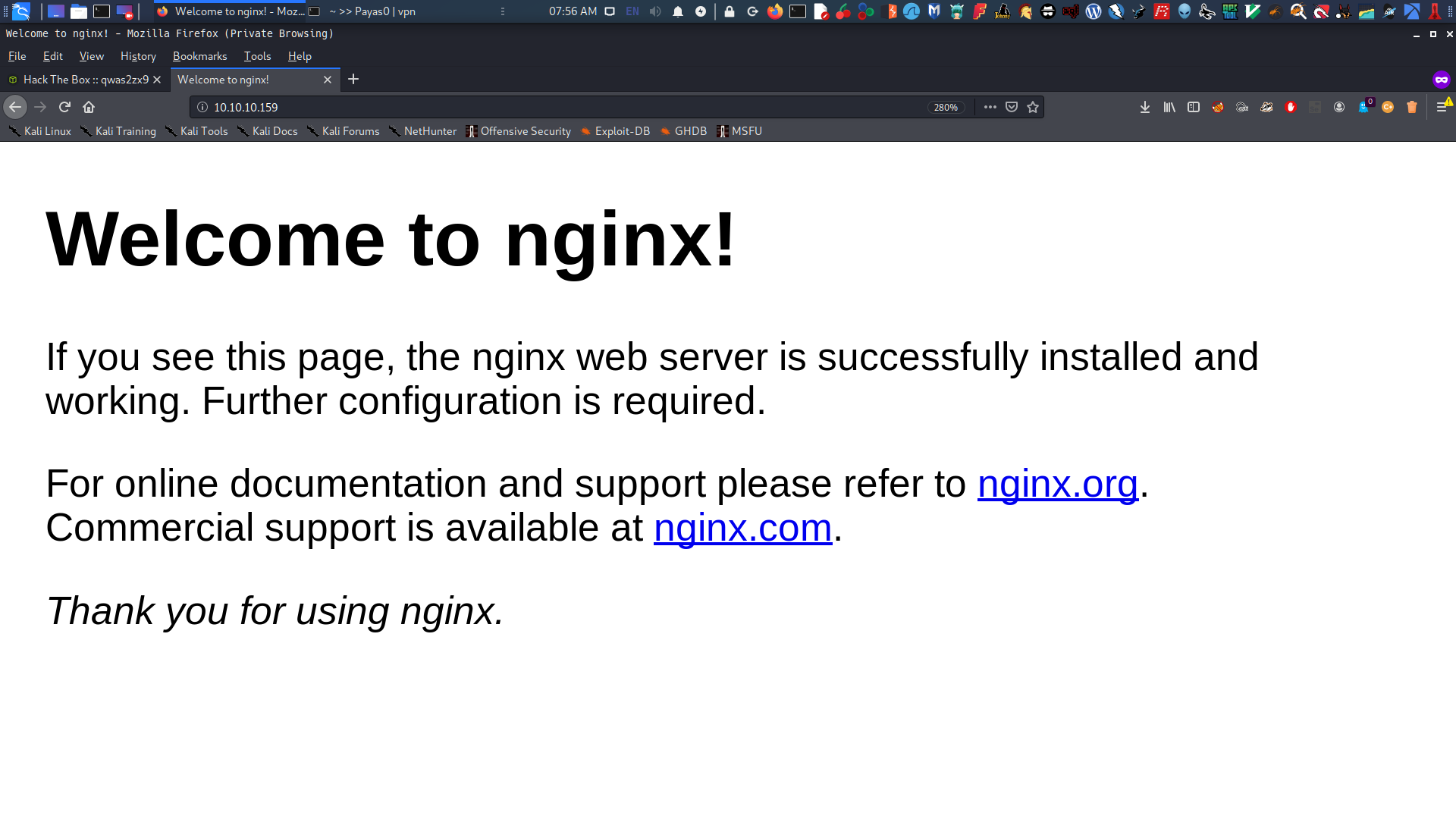Switch to the Hack The Box tab

point(84,80)
